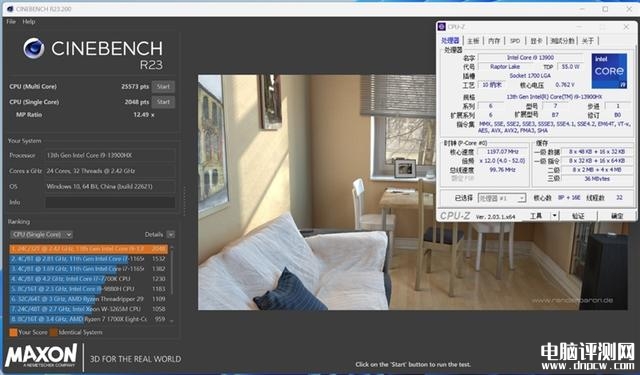Click the 24 Cores, 32 Threads field

[x=110, y=171]
